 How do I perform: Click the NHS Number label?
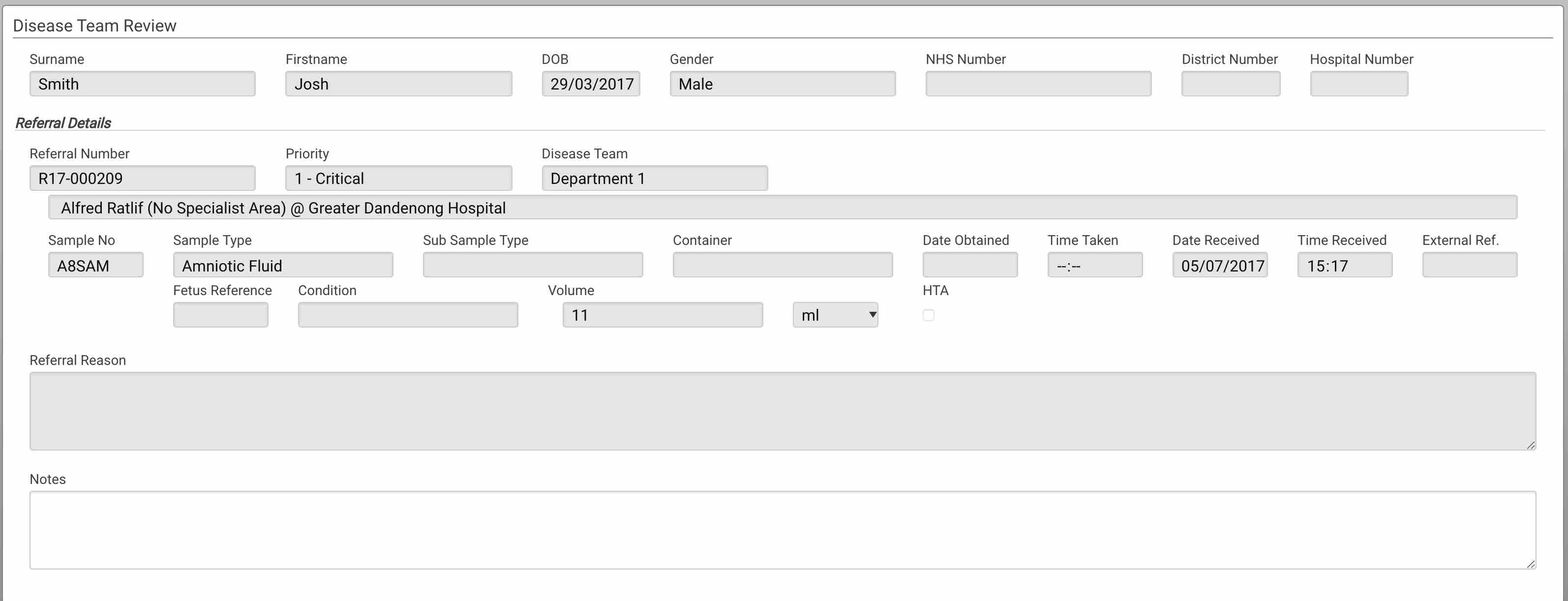(x=965, y=59)
